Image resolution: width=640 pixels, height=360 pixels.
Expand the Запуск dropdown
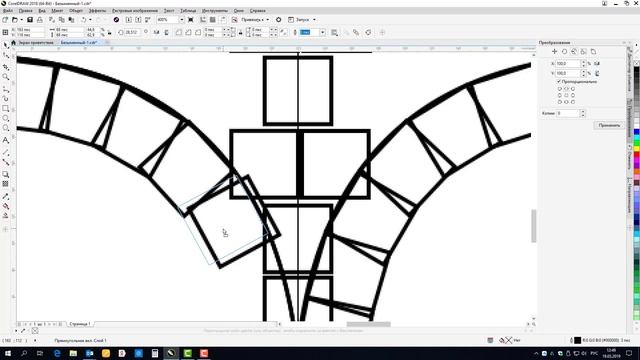(314, 20)
